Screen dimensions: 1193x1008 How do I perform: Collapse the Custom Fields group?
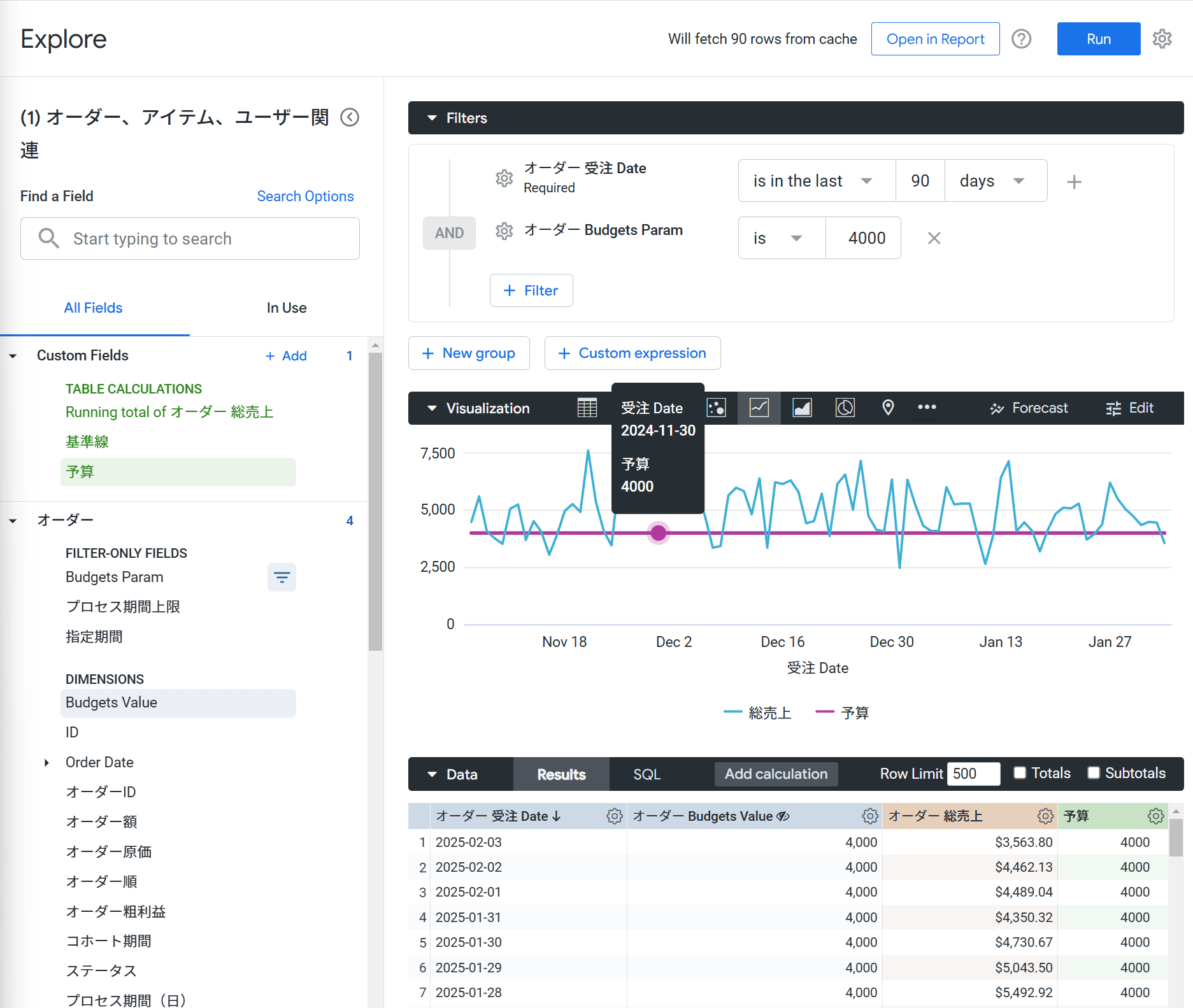pyautogui.click(x=13, y=356)
